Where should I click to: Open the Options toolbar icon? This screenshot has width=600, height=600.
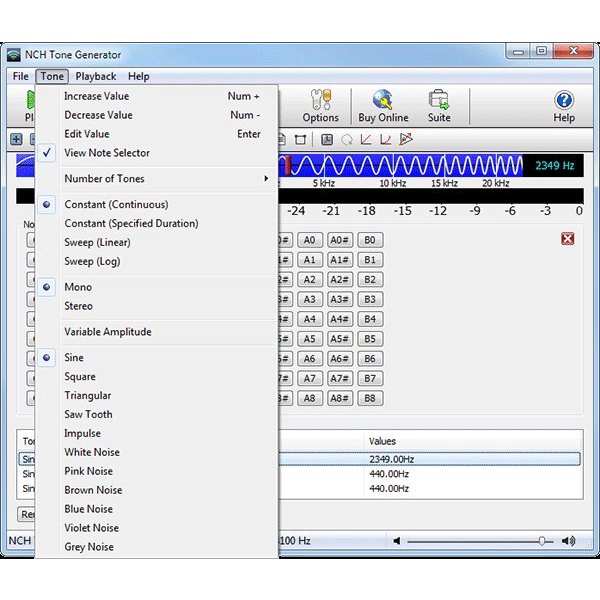[321, 105]
